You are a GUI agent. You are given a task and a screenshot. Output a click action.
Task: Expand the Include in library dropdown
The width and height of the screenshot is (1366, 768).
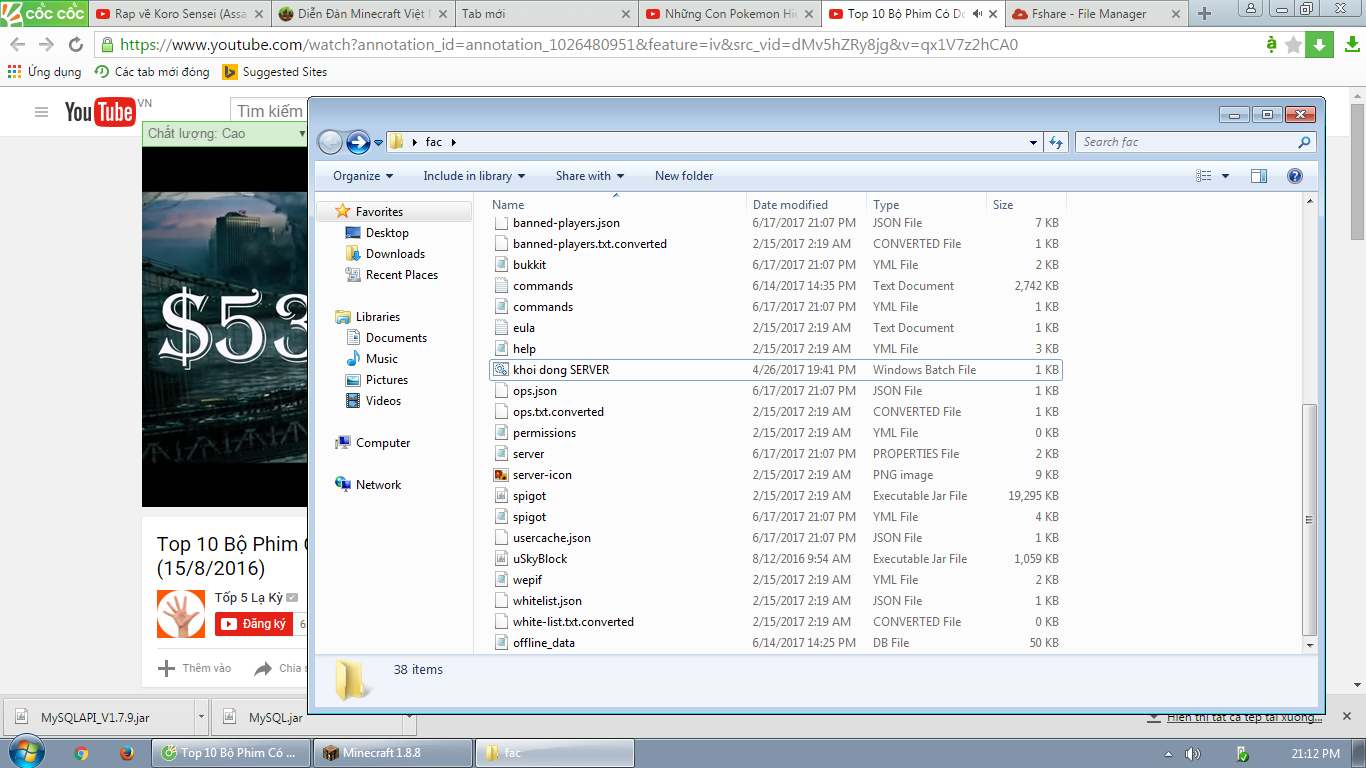point(474,176)
